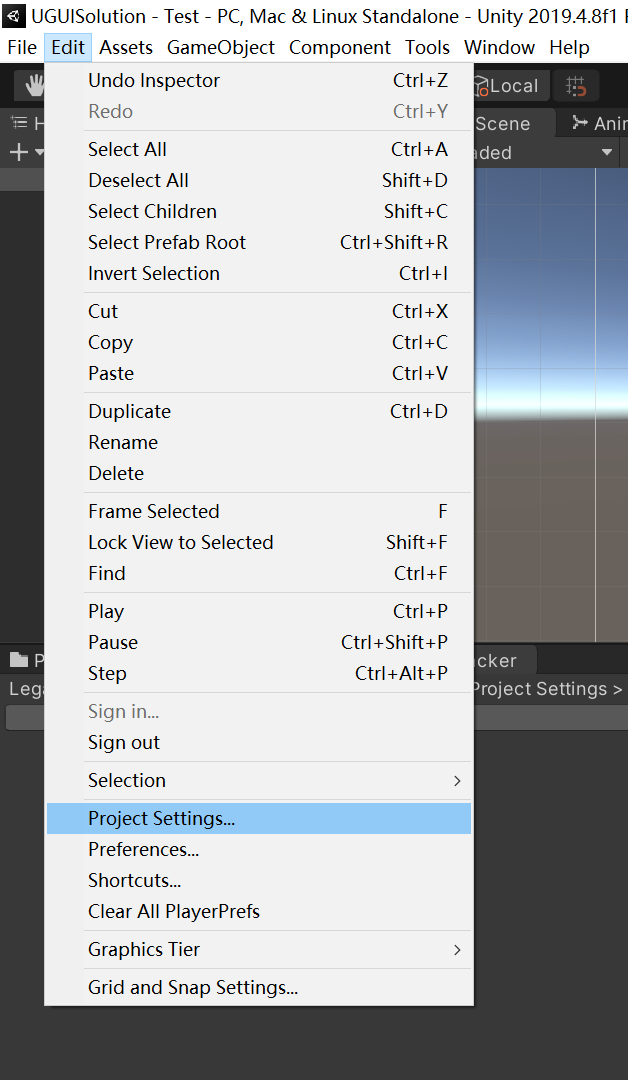Image resolution: width=628 pixels, height=1080 pixels.
Task: Choose Cut from the Edit menu
Action: click(259, 311)
